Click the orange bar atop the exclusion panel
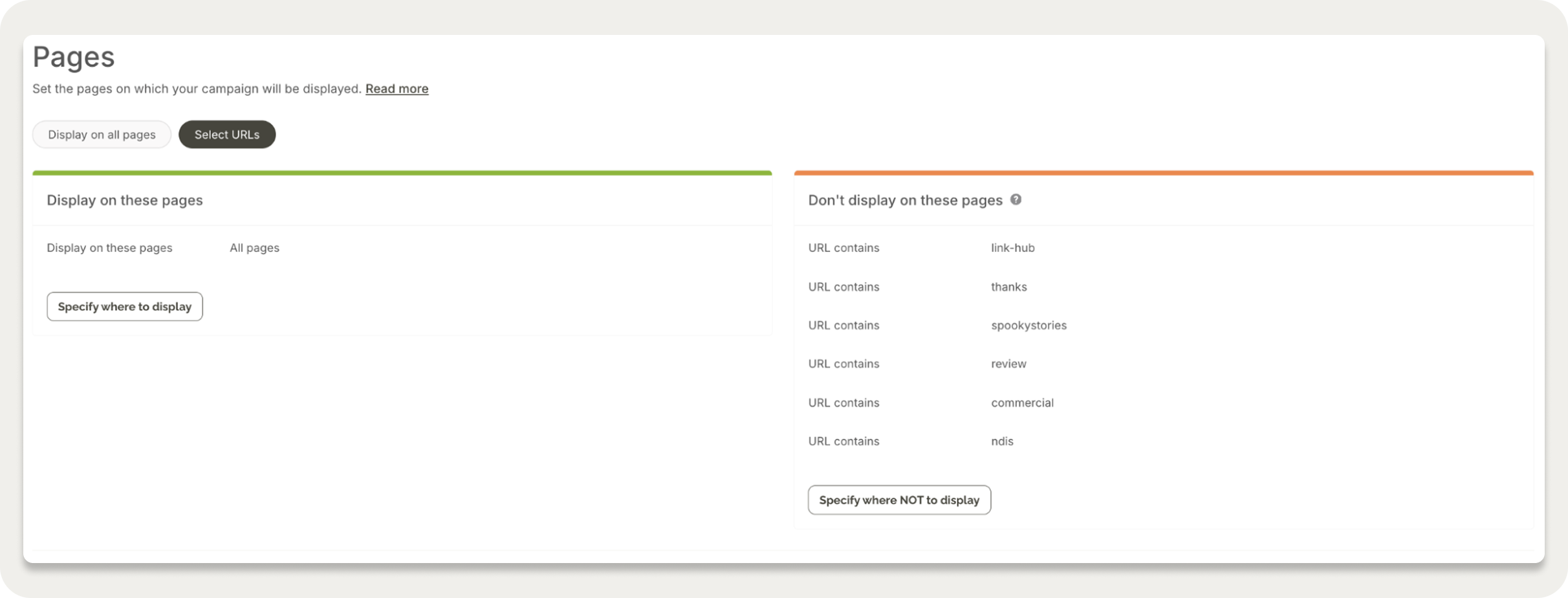This screenshot has width=1568, height=598. (1163, 173)
